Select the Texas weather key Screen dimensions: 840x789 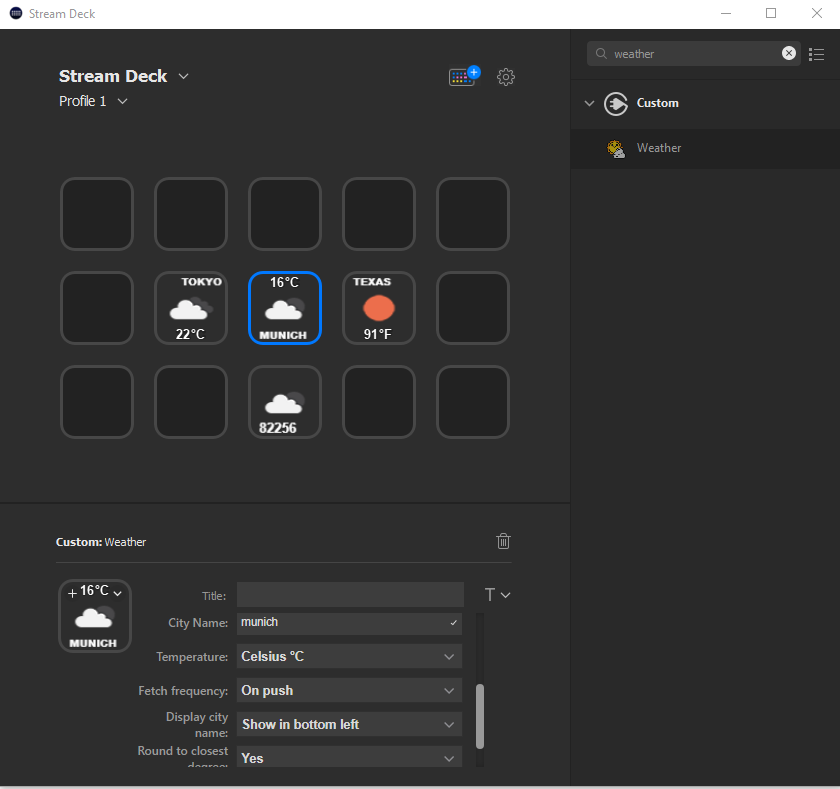pos(378,307)
